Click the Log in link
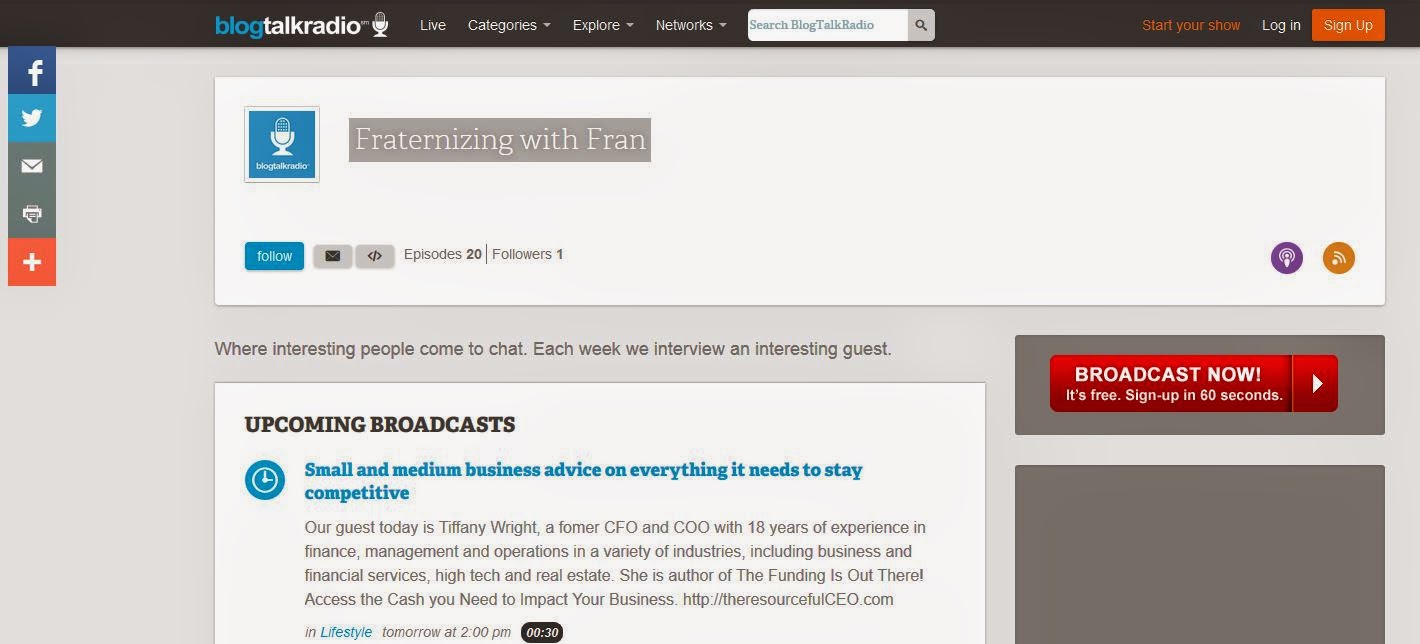1420x644 pixels. tap(1281, 25)
